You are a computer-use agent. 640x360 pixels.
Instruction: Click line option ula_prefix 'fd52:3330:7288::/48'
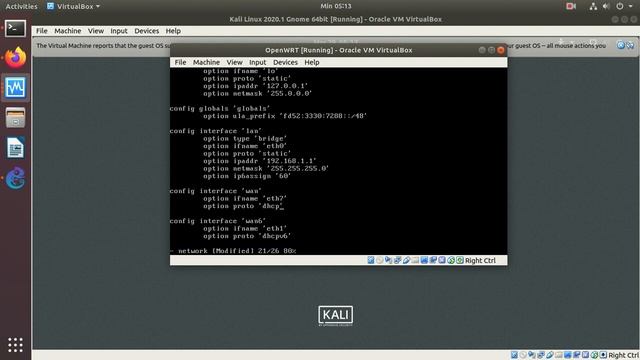click(285, 116)
